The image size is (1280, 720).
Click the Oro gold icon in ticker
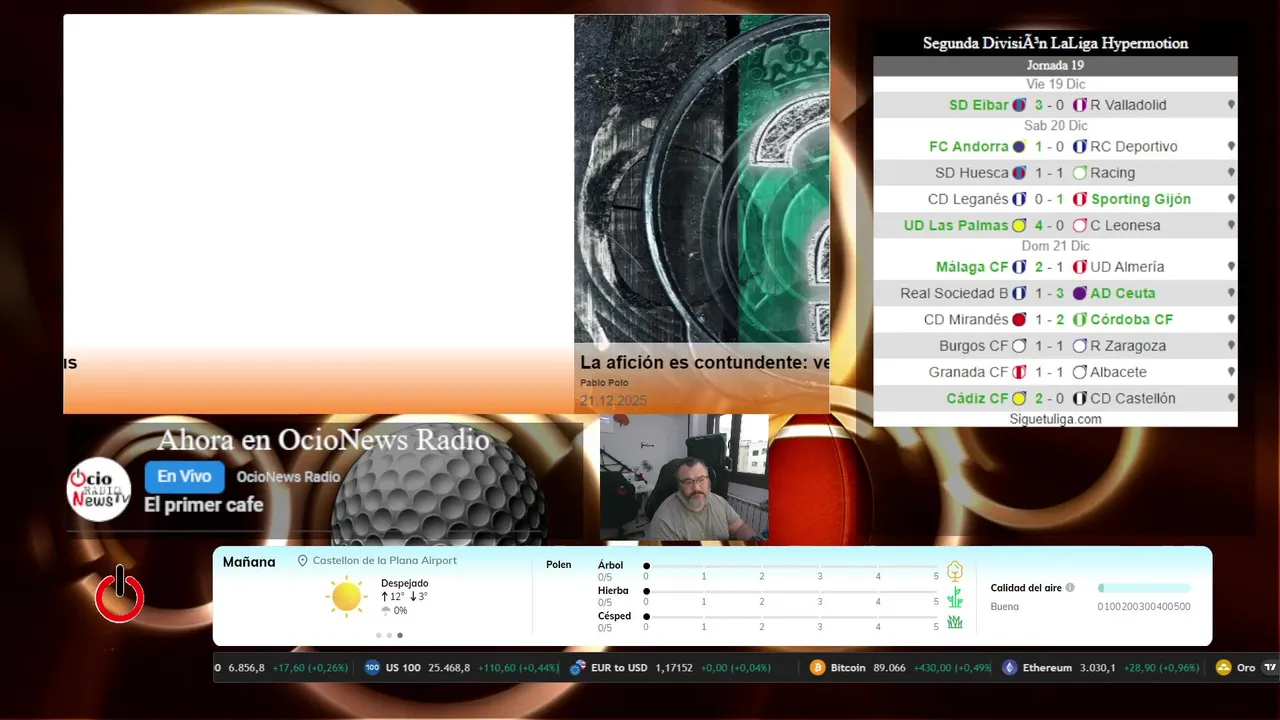(1223, 668)
